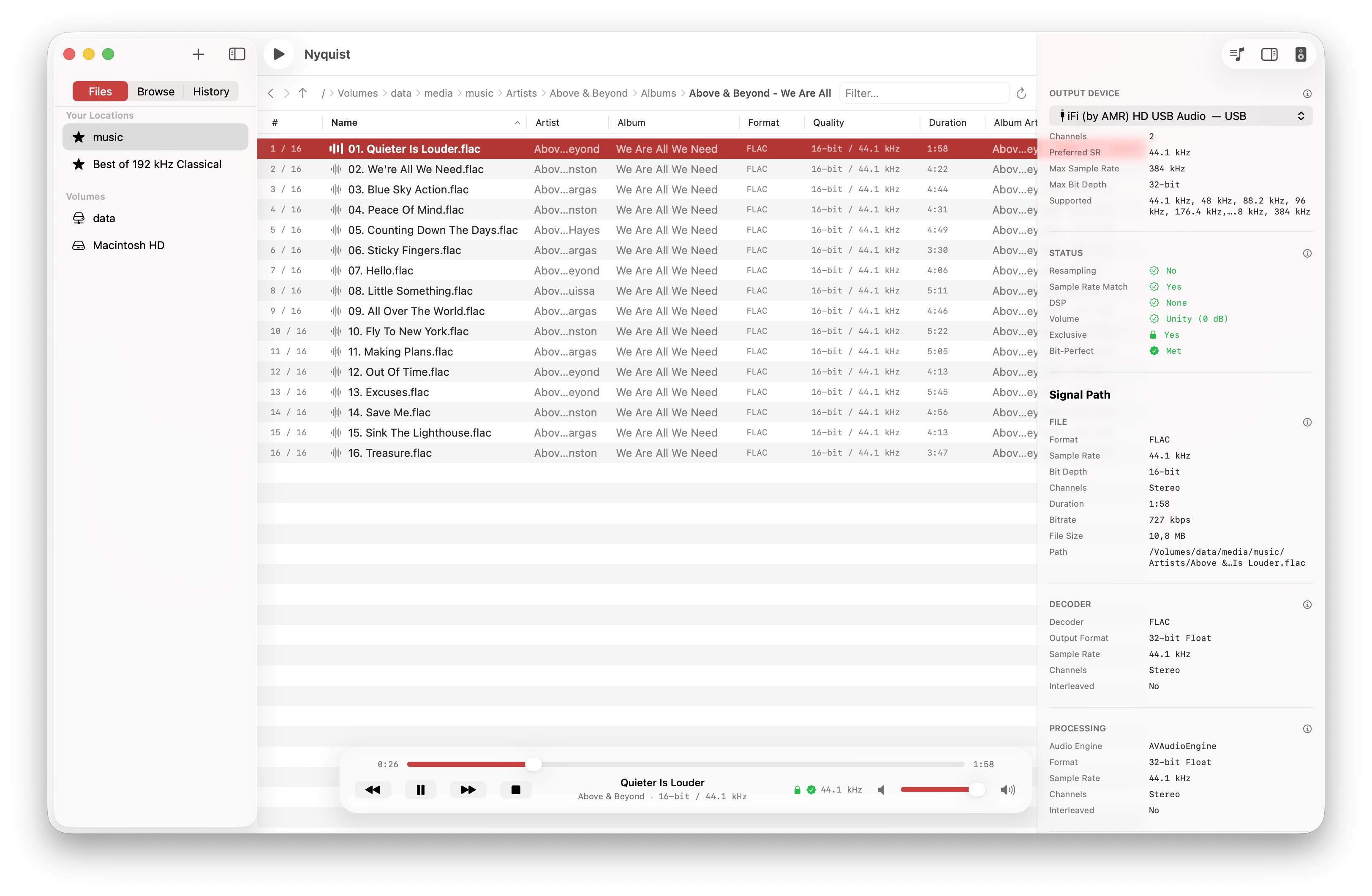Click into the Filter field
Image resolution: width=1372 pixels, height=896 pixels.
tap(923, 93)
